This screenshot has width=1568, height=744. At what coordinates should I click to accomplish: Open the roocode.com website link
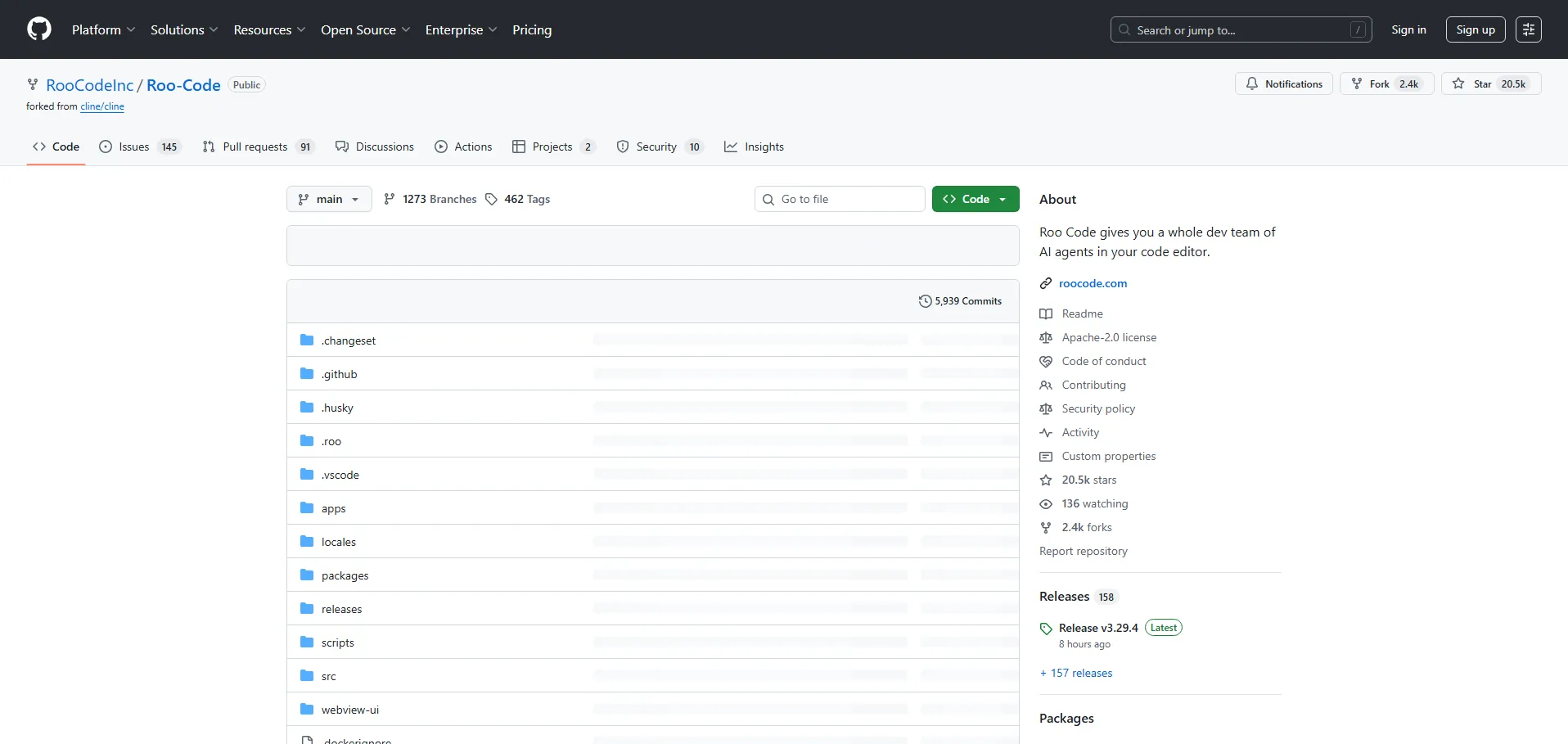coord(1093,283)
